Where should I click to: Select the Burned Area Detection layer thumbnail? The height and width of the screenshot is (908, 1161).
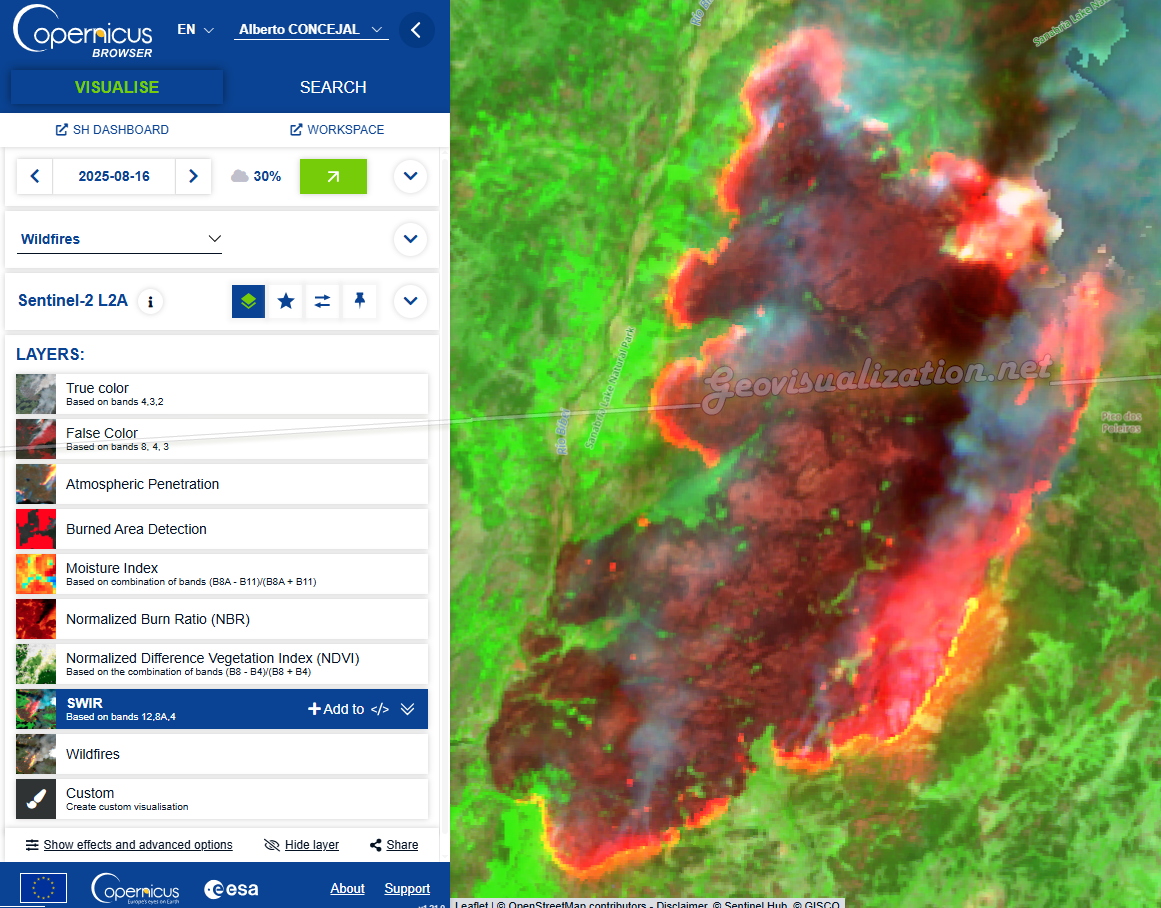point(36,529)
